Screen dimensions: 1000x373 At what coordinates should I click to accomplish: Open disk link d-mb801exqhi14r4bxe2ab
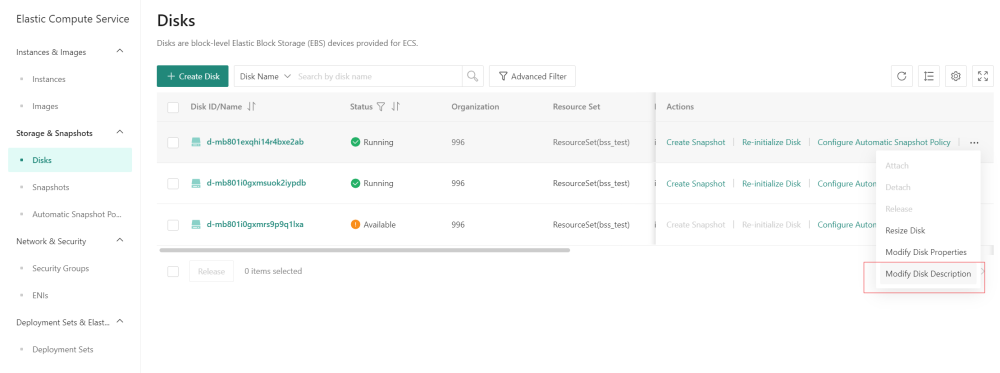tap(255, 142)
